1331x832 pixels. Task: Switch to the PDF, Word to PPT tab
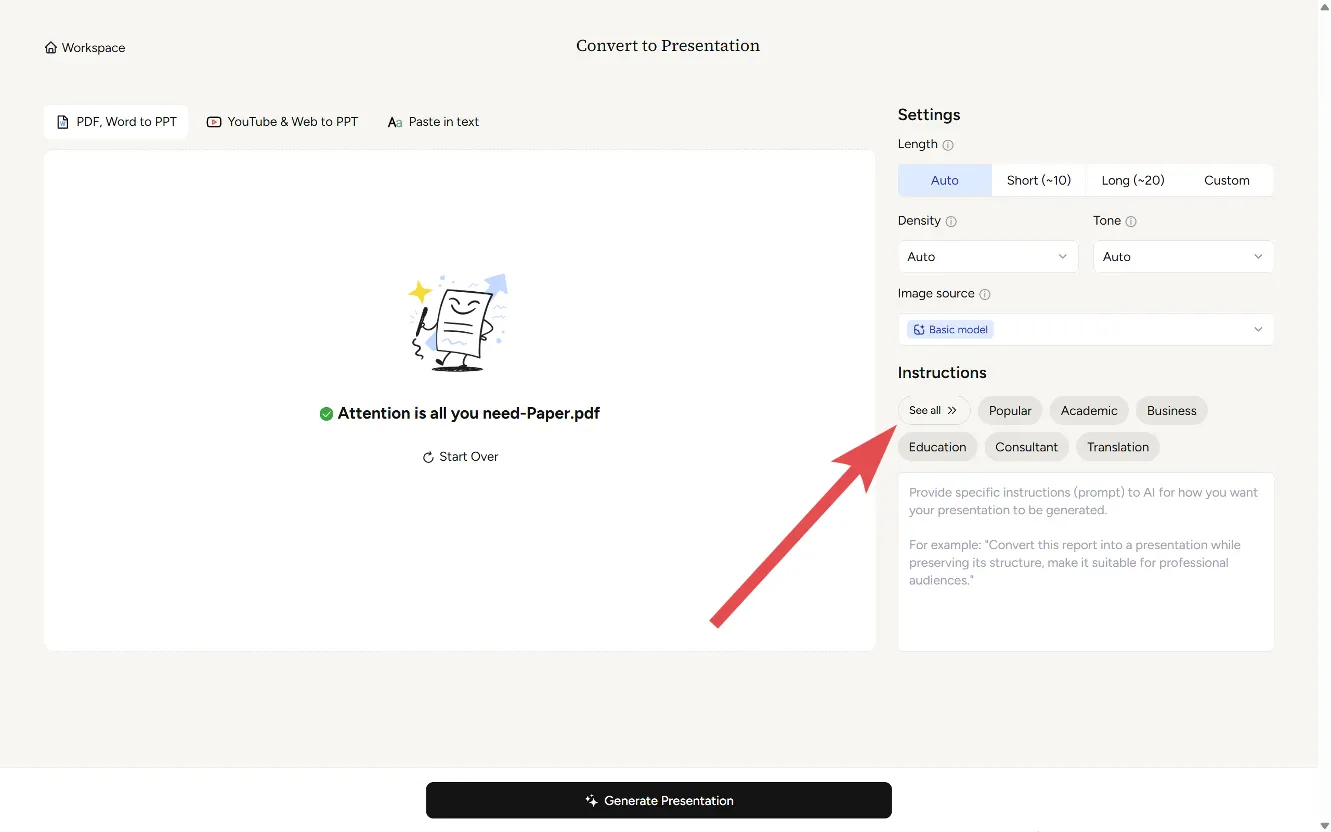(116, 122)
